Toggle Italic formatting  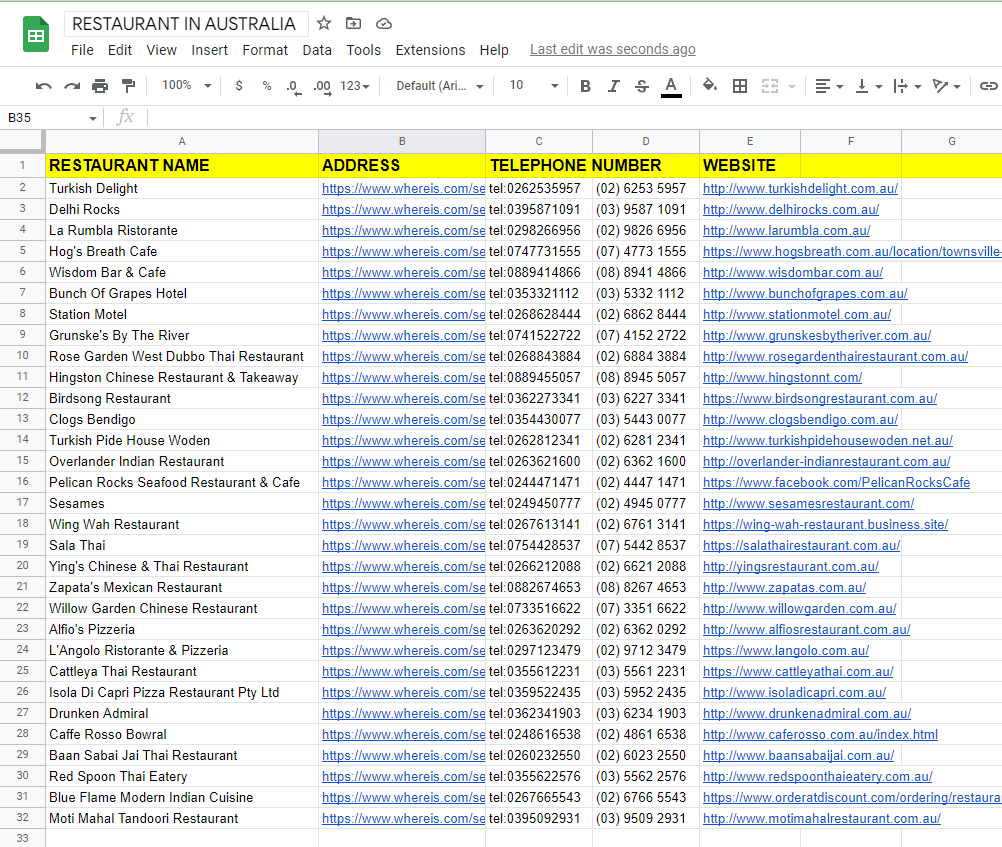click(x=613, y=86)
